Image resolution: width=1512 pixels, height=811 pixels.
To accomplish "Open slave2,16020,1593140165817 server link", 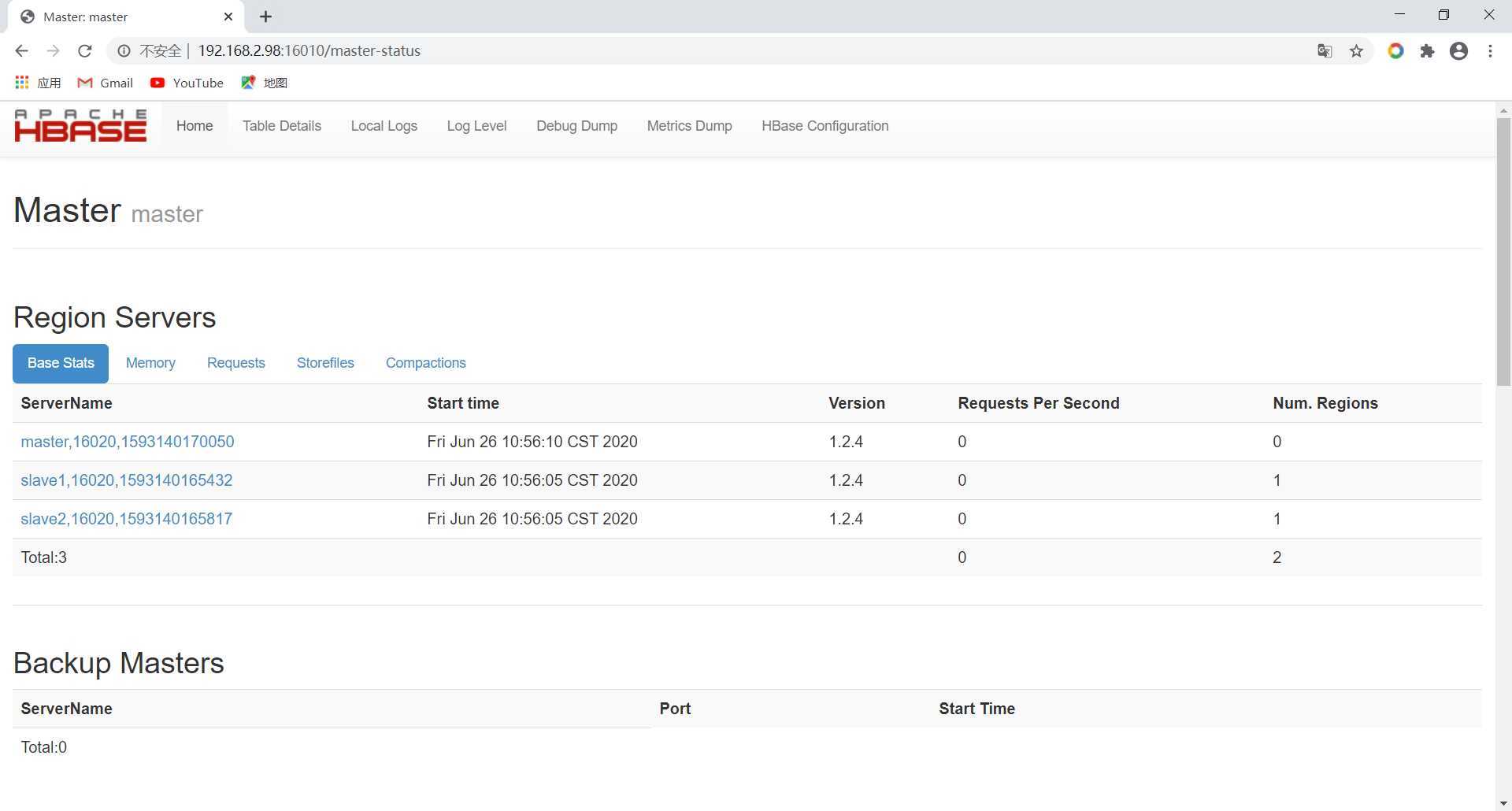I will [127, 519].
